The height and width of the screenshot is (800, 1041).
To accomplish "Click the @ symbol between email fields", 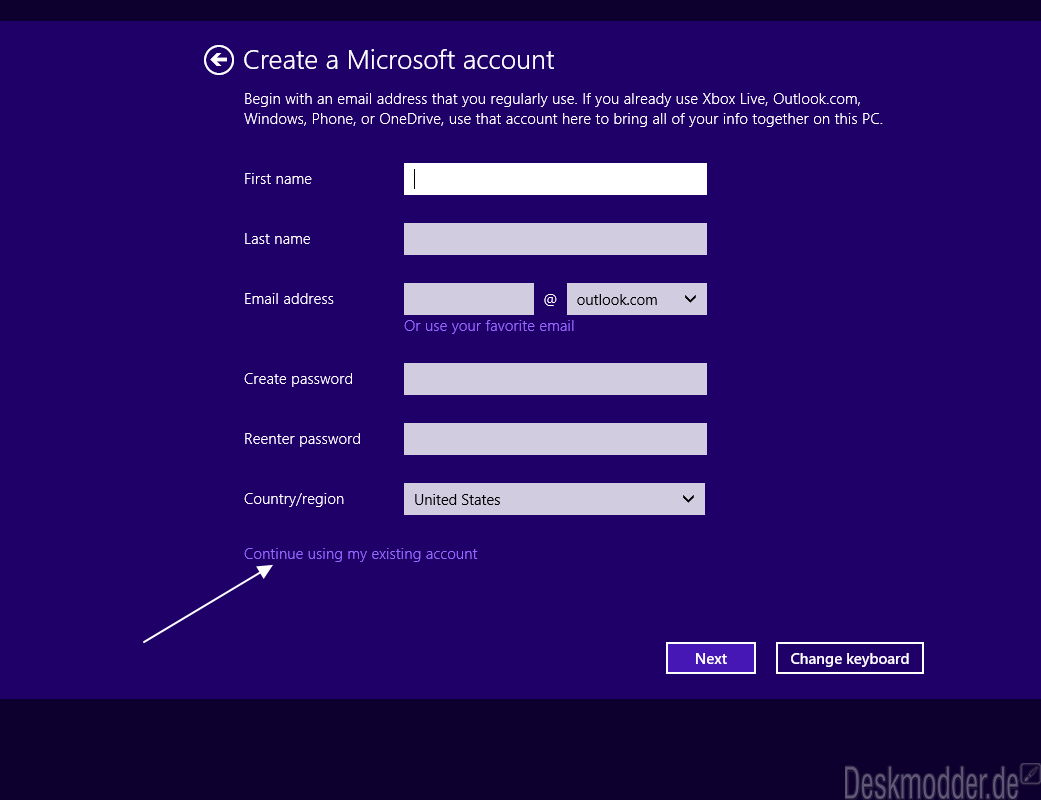I will click(x=550, y=299).
